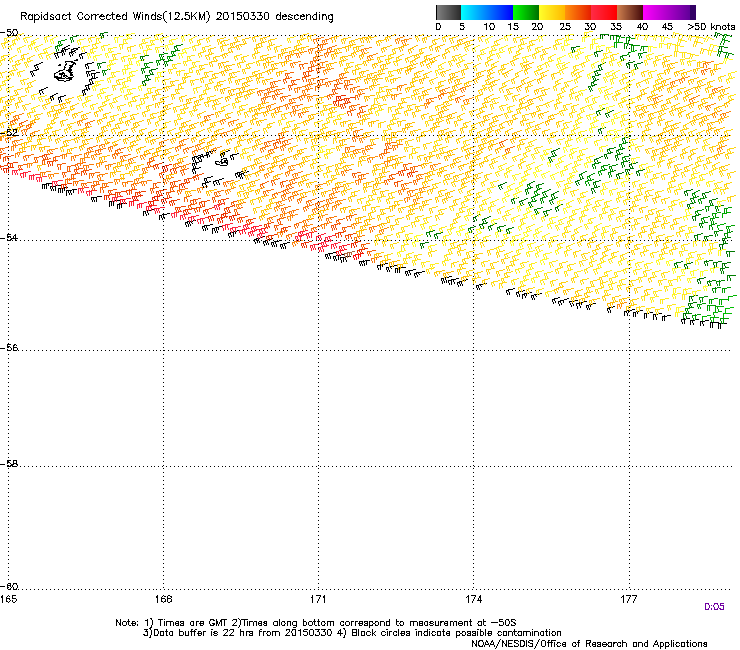Screen dimensions: 740x650
Task: Click the '-60' latitude axis label
Action: (9, 587)
